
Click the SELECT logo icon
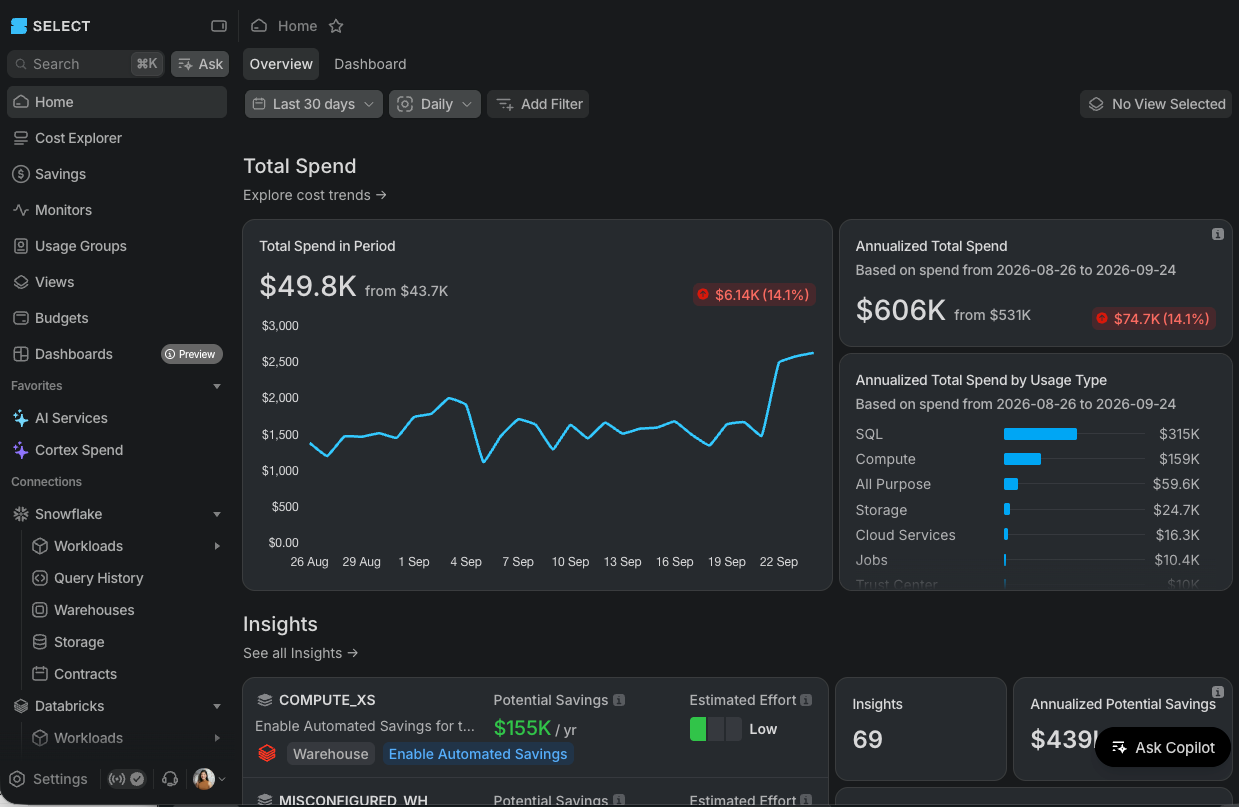[19, 26]
